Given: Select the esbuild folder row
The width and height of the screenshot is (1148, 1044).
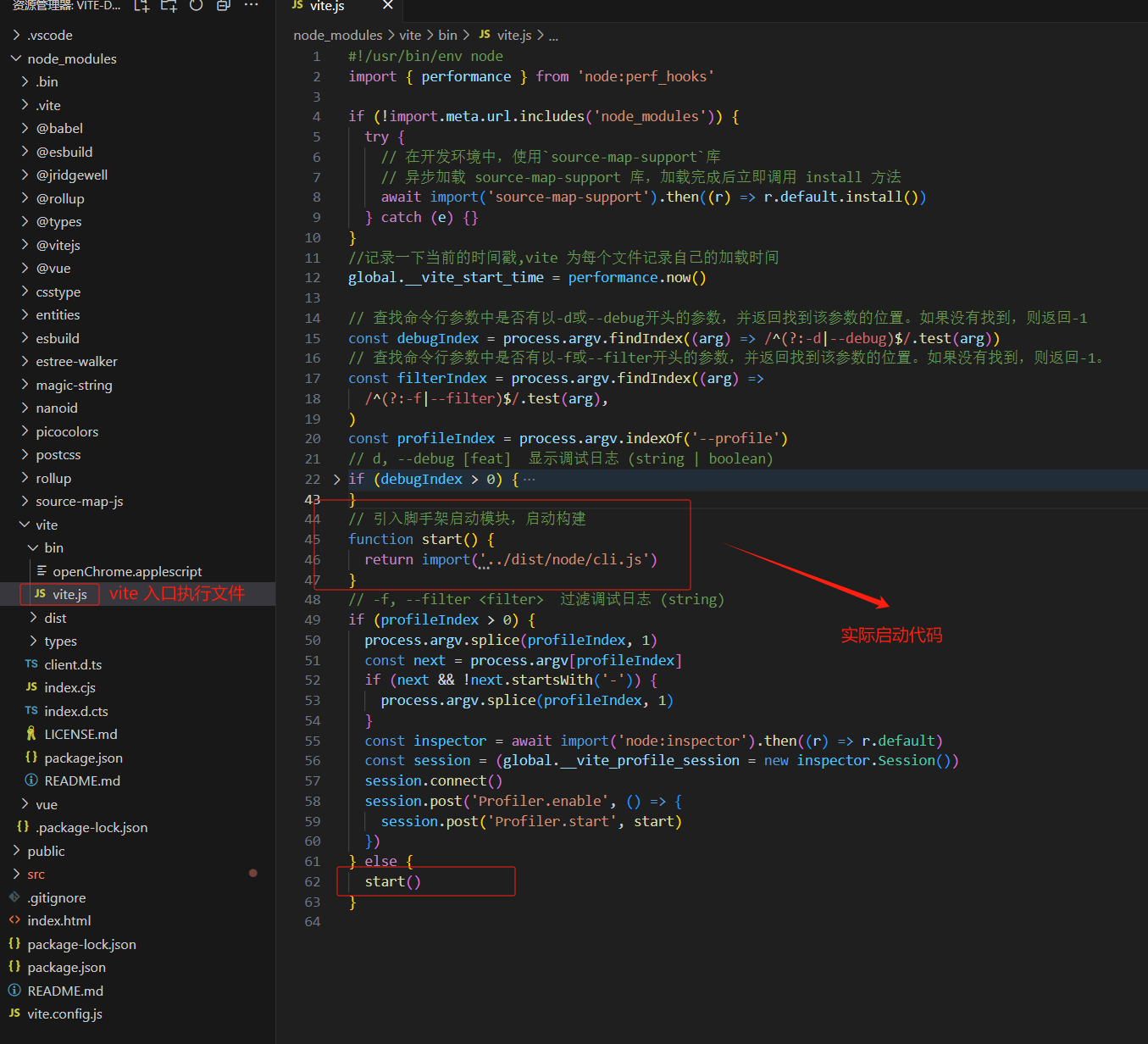Looking at the screenshot, I should tap(137, 338).
